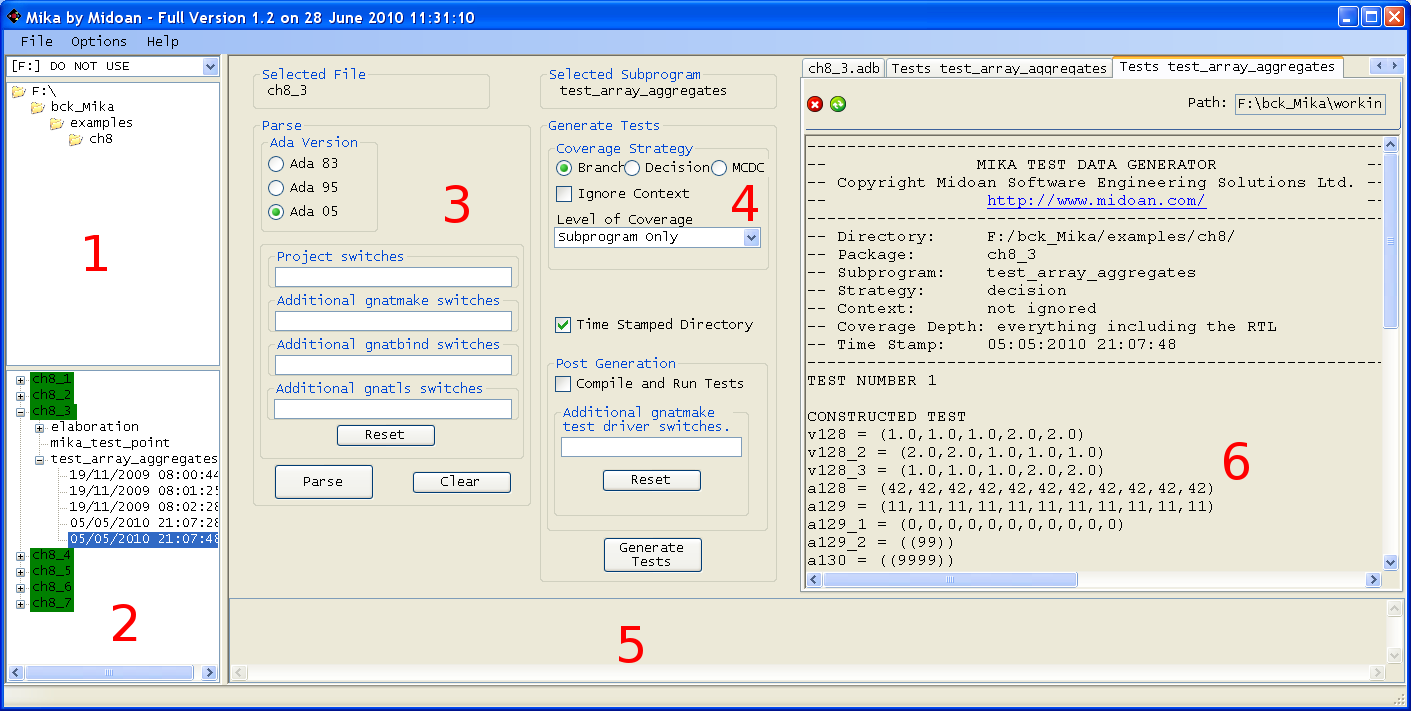This screenshot has height=711, width=1411.
Task: Enable Compile and Run Tests checkbox
Action: point(564,384)
